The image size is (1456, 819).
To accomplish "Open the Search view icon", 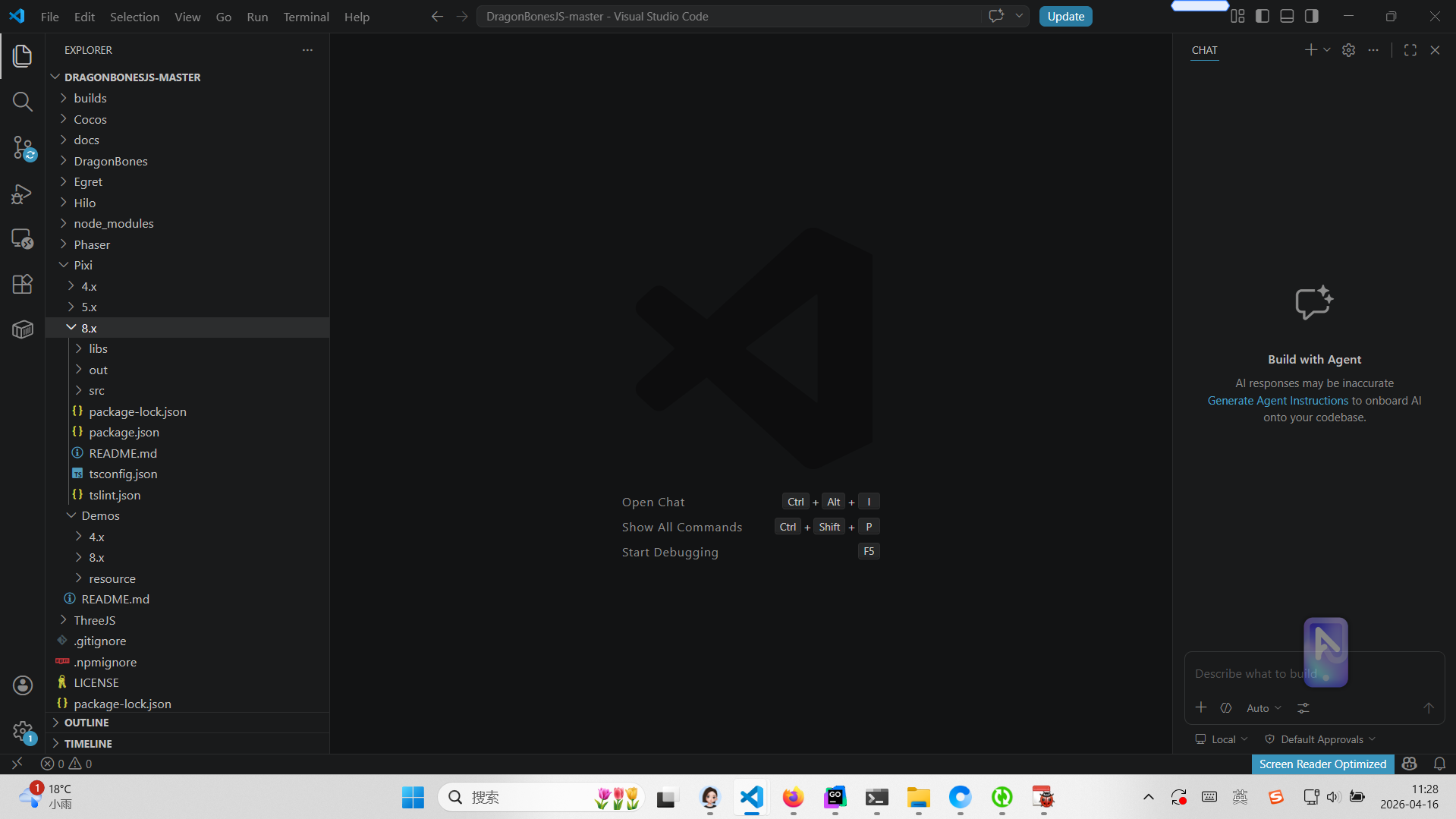I will click(x=23, y=102).
